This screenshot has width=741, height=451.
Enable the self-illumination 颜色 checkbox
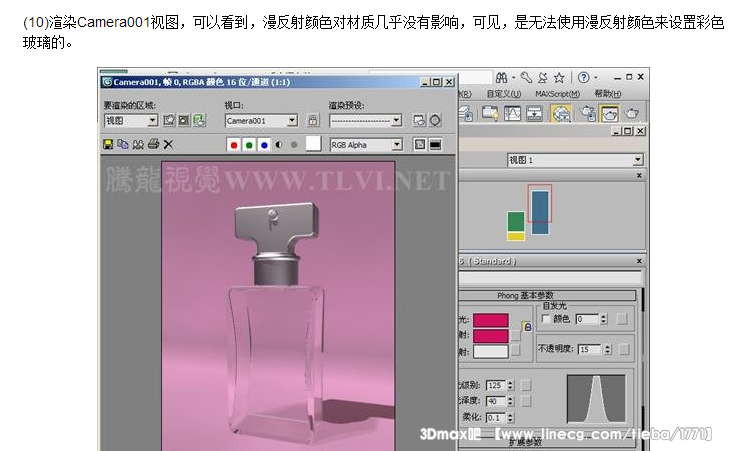coord(545,319)
